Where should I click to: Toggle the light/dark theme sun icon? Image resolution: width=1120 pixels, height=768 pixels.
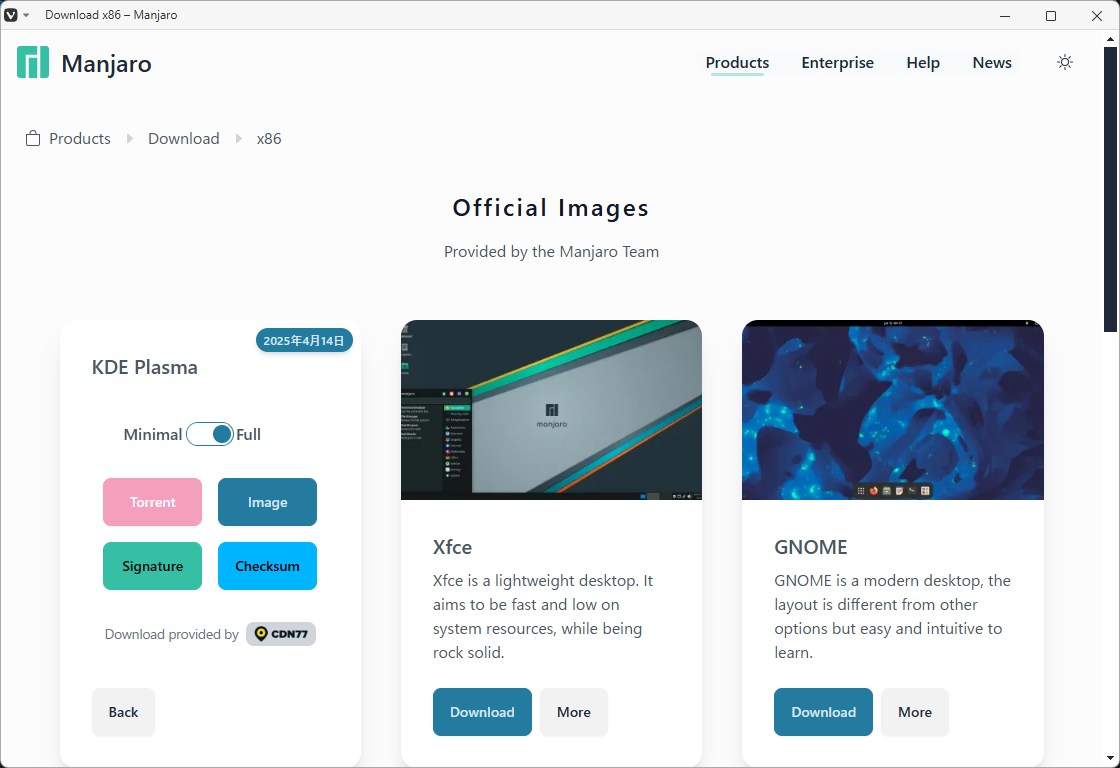(x=1064, y=62)
